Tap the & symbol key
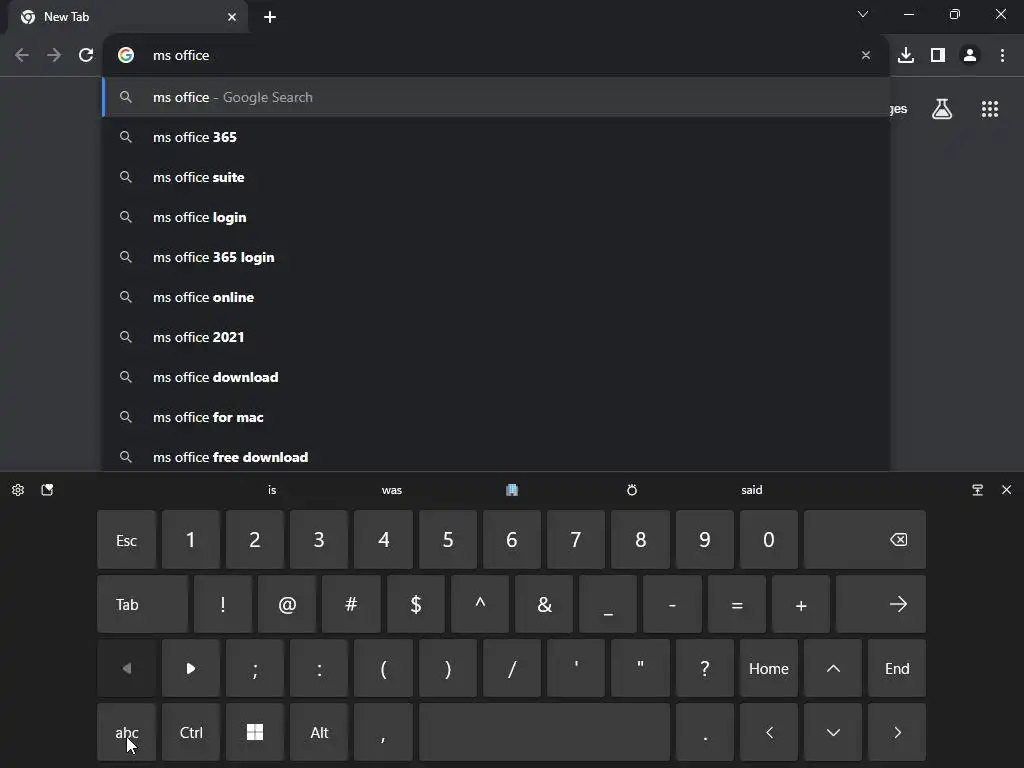 (544, 604)
